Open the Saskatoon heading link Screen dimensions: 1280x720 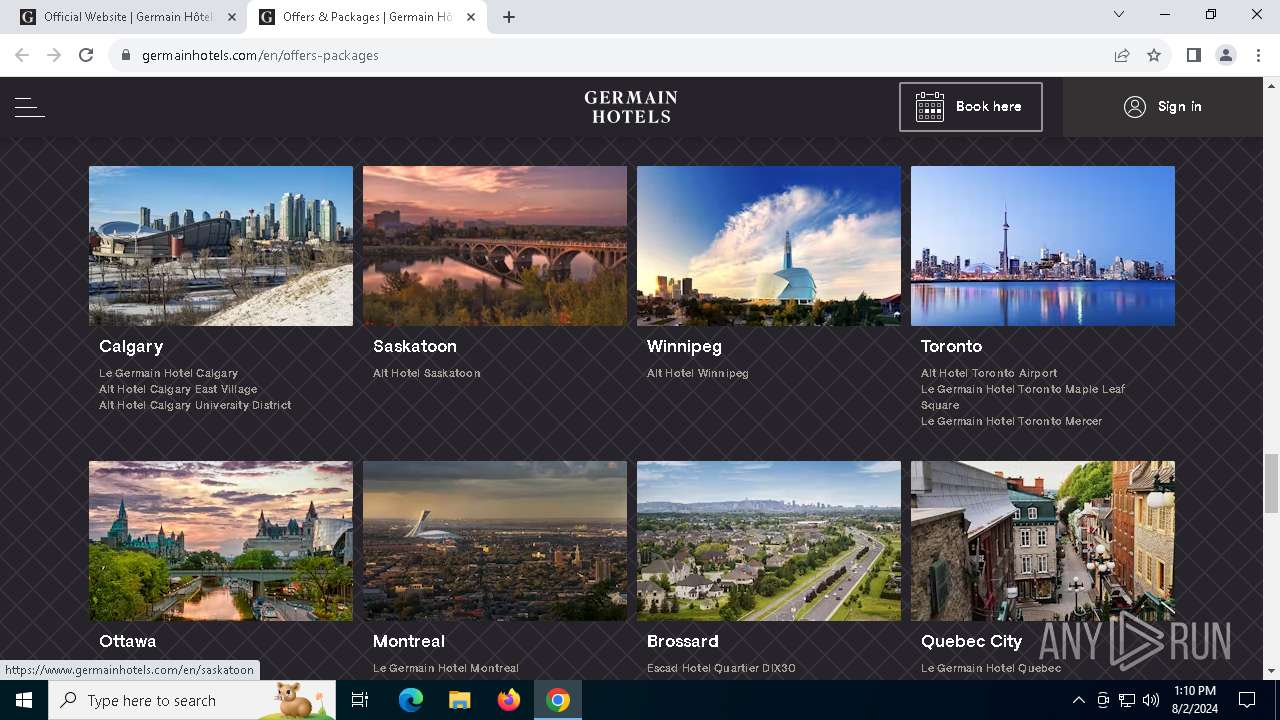coord(415,346)
